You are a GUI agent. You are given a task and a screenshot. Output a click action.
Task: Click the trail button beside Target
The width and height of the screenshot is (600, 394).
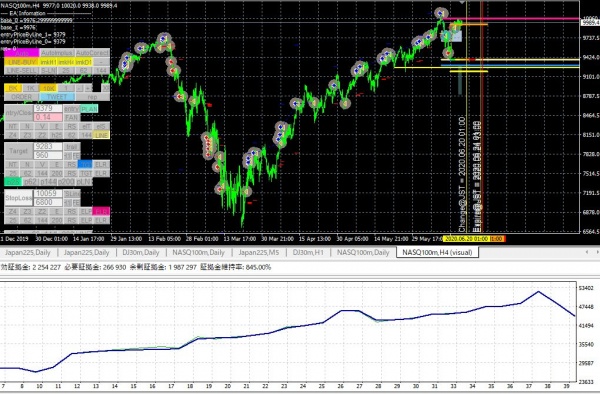[x=72, y=147]
